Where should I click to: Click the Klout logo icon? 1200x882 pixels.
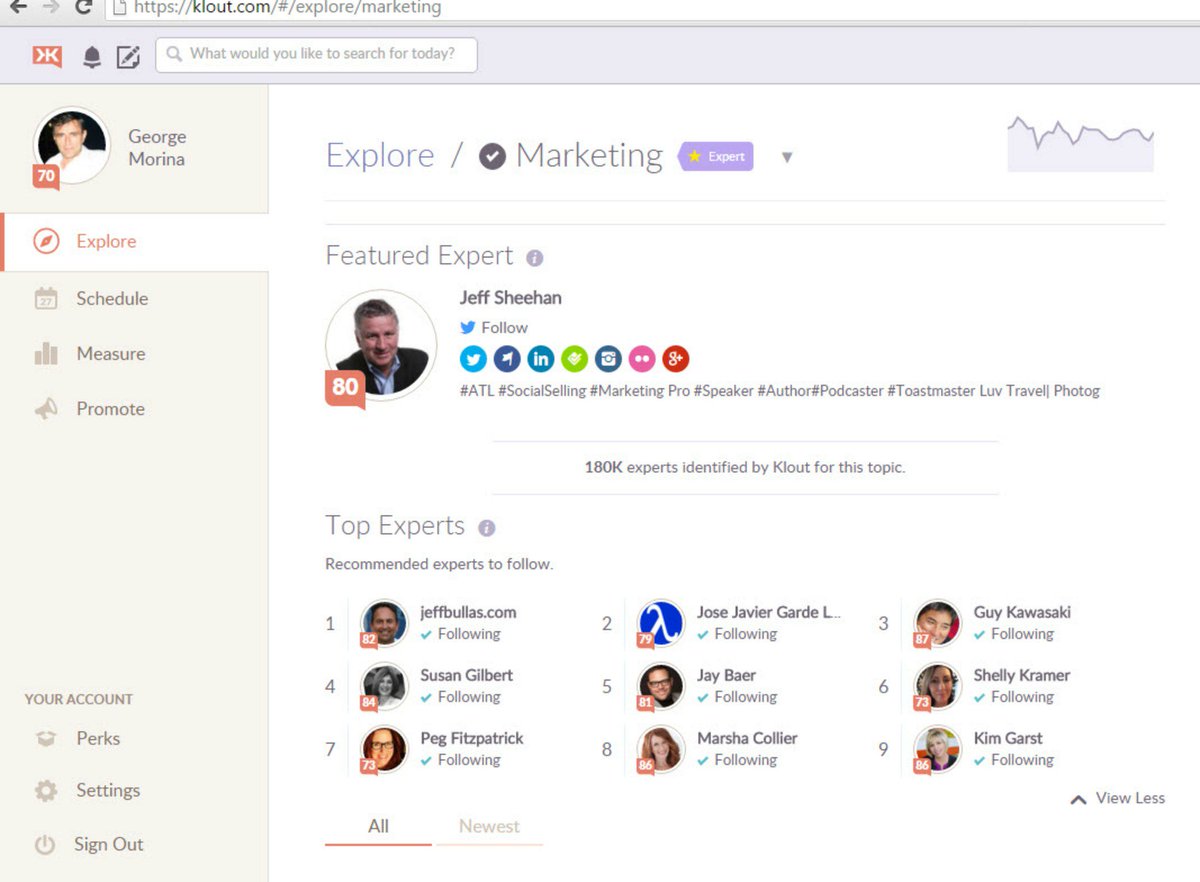pos(47,56)
